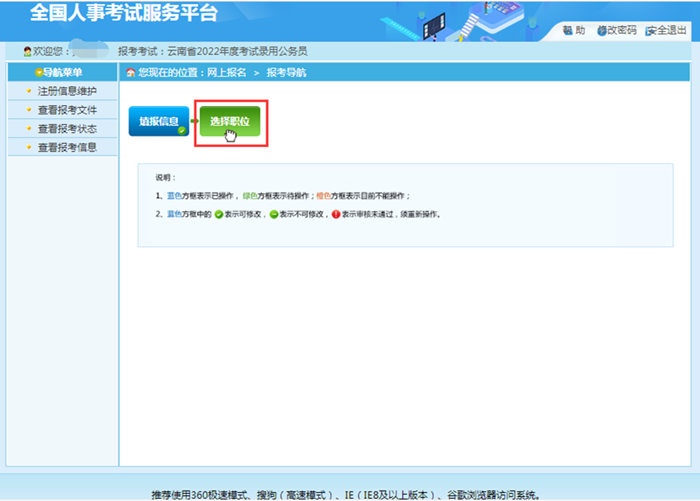Click the help icon beside 帮助
The width and height of the screenshot is (700, 501).
point(567,31)
